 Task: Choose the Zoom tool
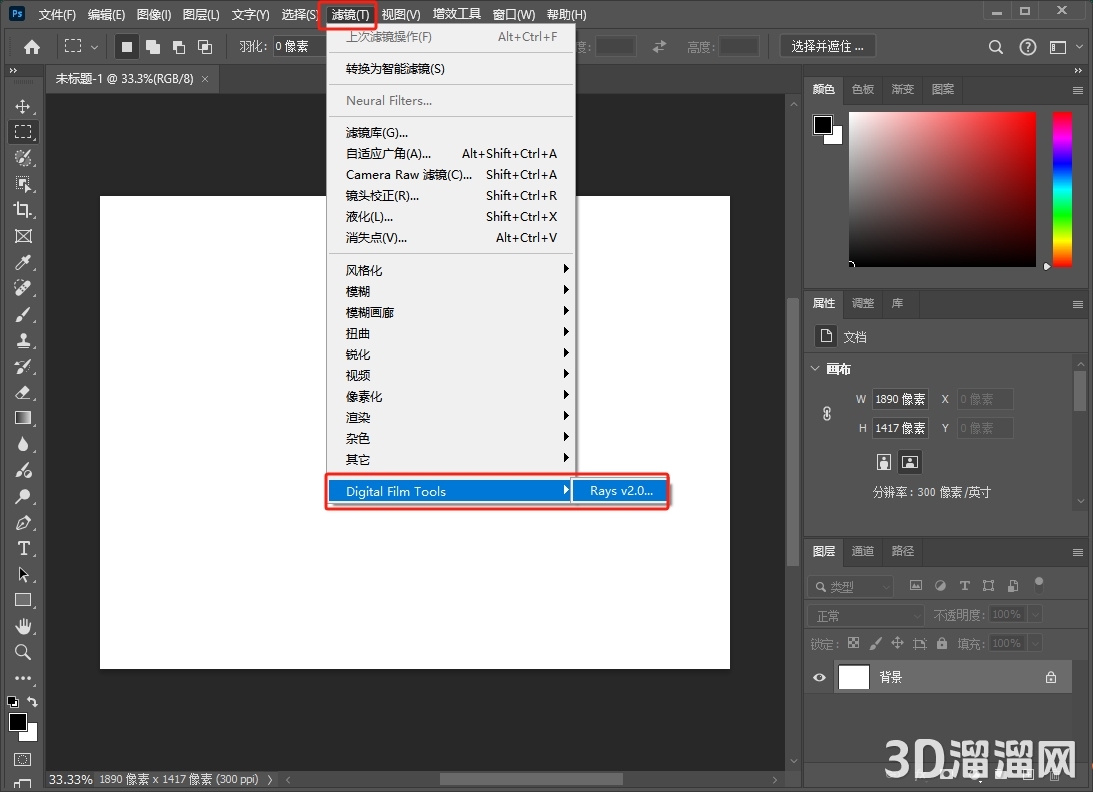(23, 652)
